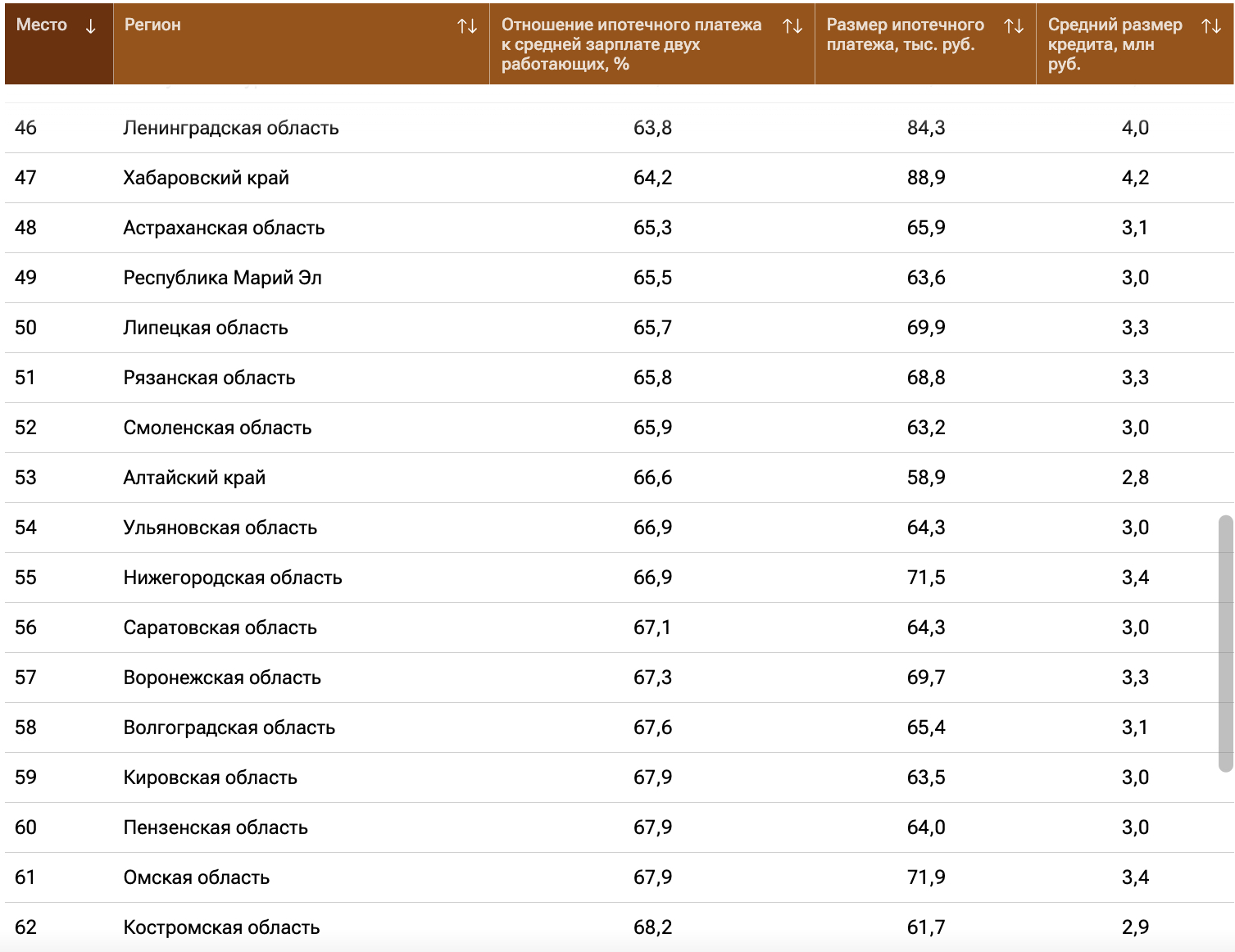Select the Хабаровский край row
The image size is (1235, 952).
tap(207, 178)
